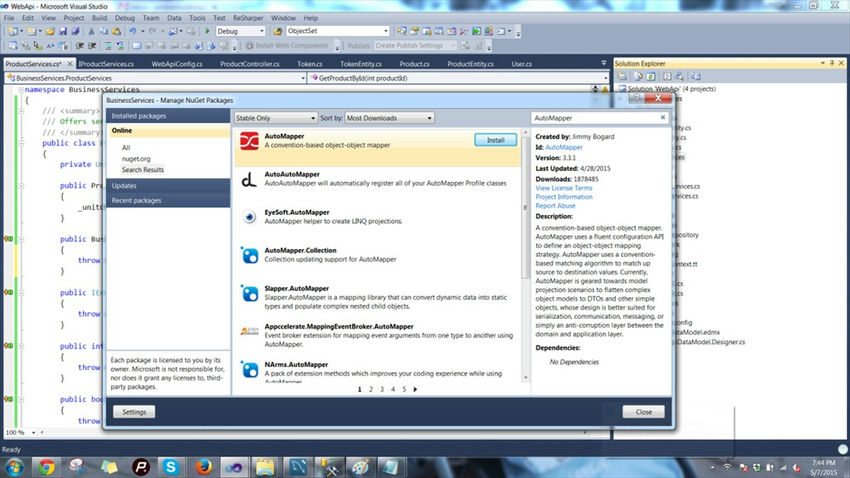Screen dimensions: 850x478
Task: Open the File Explorer taskbar icon
Action: (x=265, y=467)
